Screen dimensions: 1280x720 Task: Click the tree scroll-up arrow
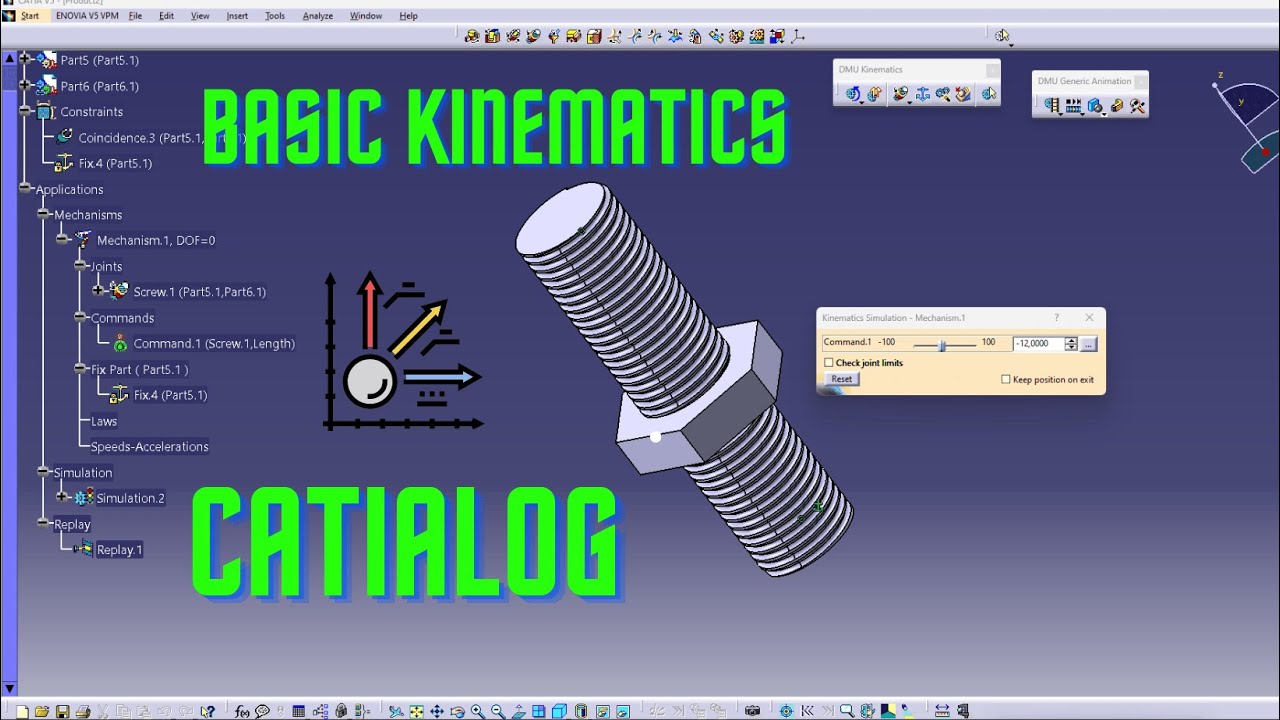[x=10, y=58]
